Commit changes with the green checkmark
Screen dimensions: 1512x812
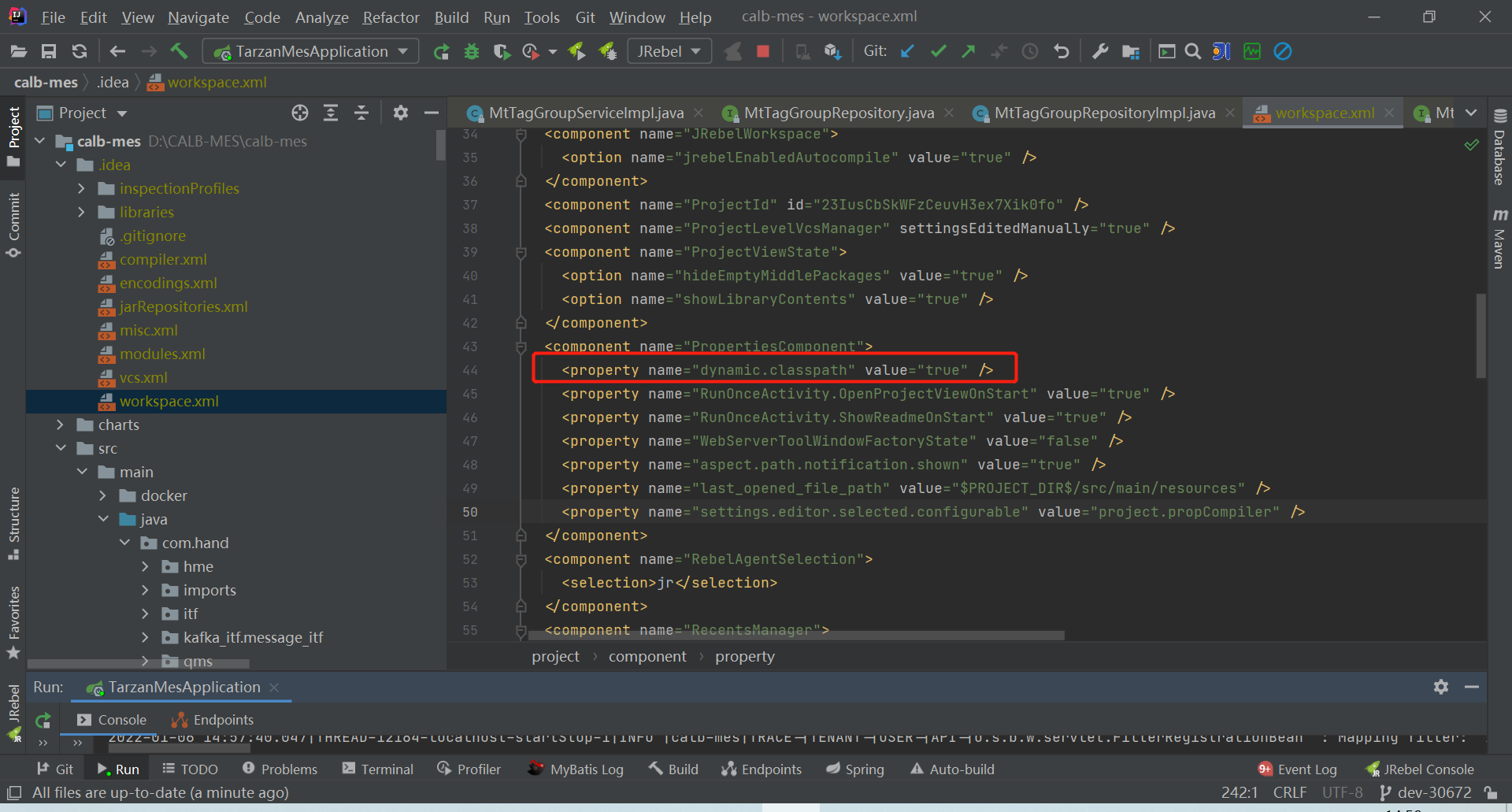938,52
